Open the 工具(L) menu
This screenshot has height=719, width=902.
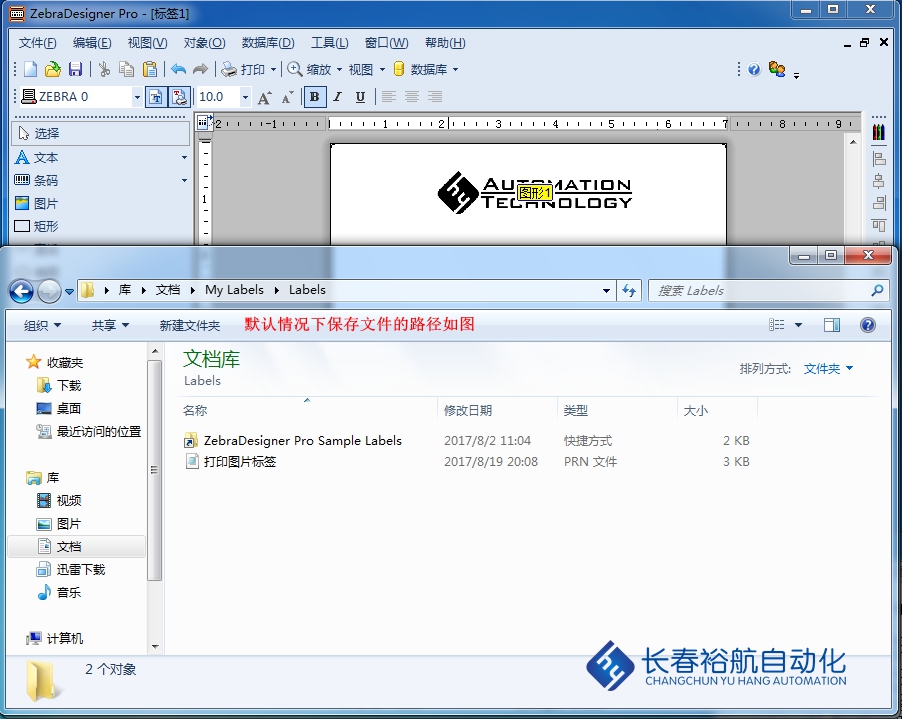pos(330,43)
